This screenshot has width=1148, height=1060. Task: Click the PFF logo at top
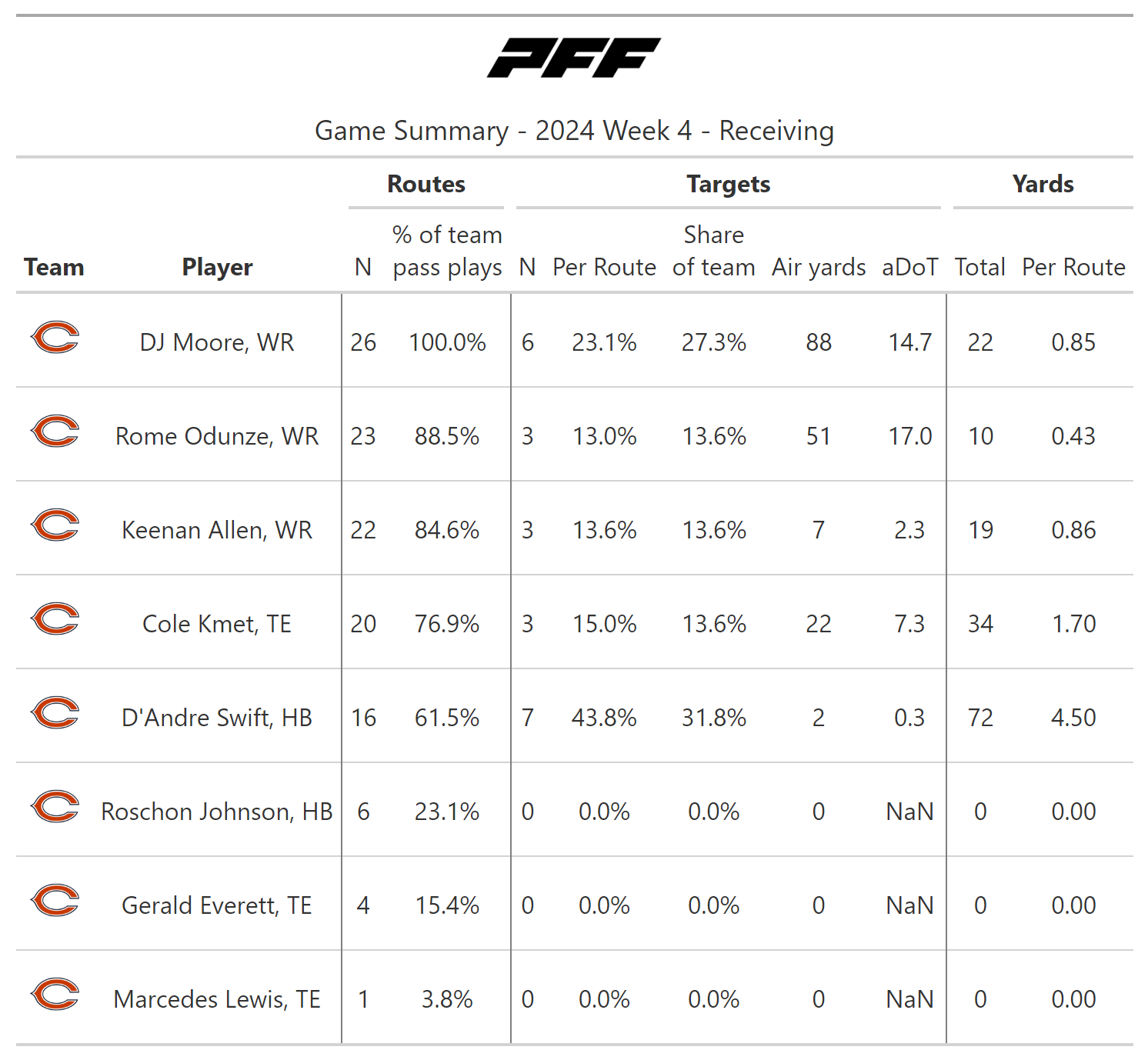[x=574, y=58]
